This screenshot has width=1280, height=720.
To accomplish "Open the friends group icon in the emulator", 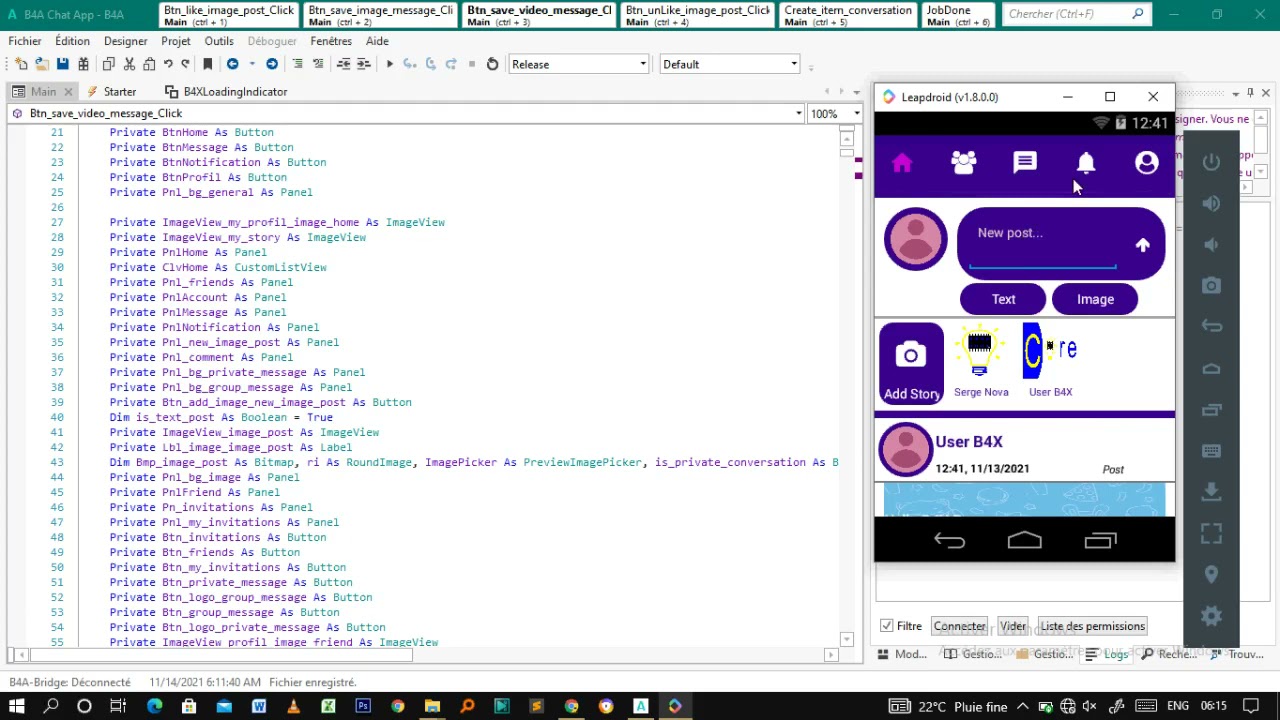I will pos(964,163).
